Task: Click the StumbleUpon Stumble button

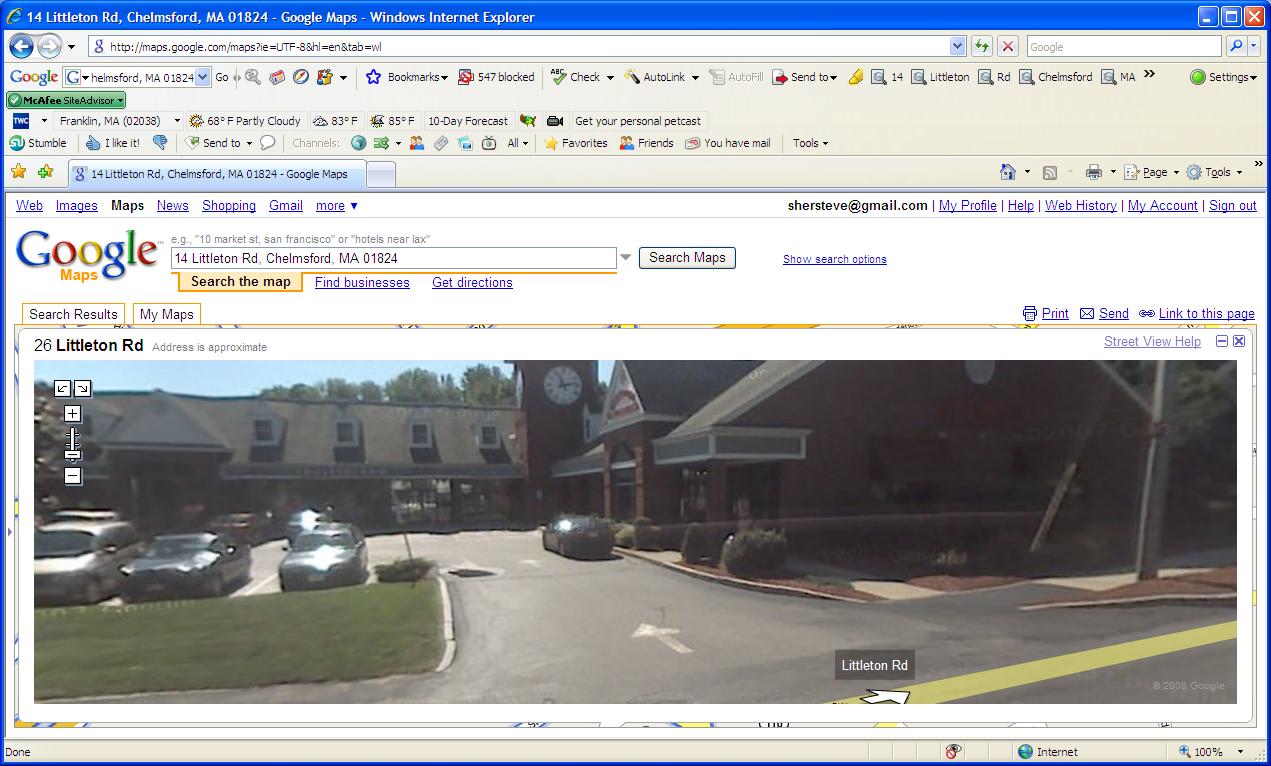Action: pyautogui.click(x=38, y=143)
